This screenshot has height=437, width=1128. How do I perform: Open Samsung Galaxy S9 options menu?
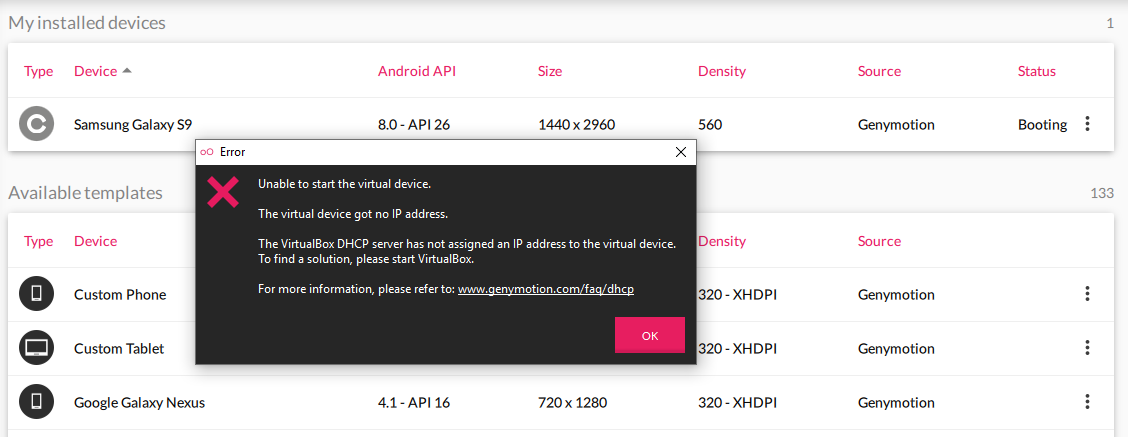click(x=1088, y=125)
